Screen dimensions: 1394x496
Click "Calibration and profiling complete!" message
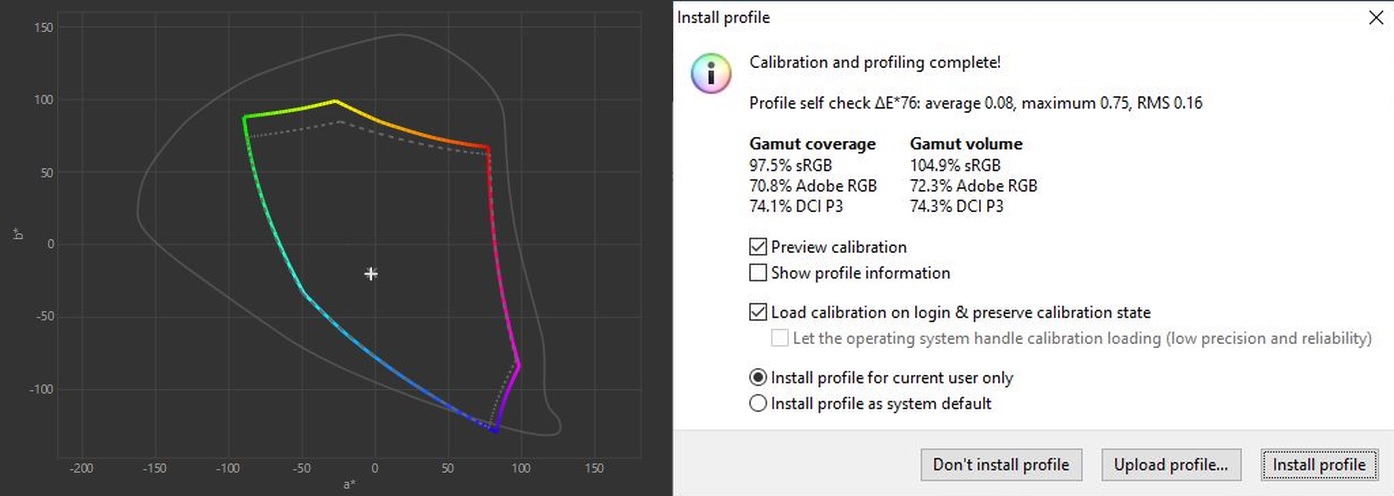tap(875, 62)
